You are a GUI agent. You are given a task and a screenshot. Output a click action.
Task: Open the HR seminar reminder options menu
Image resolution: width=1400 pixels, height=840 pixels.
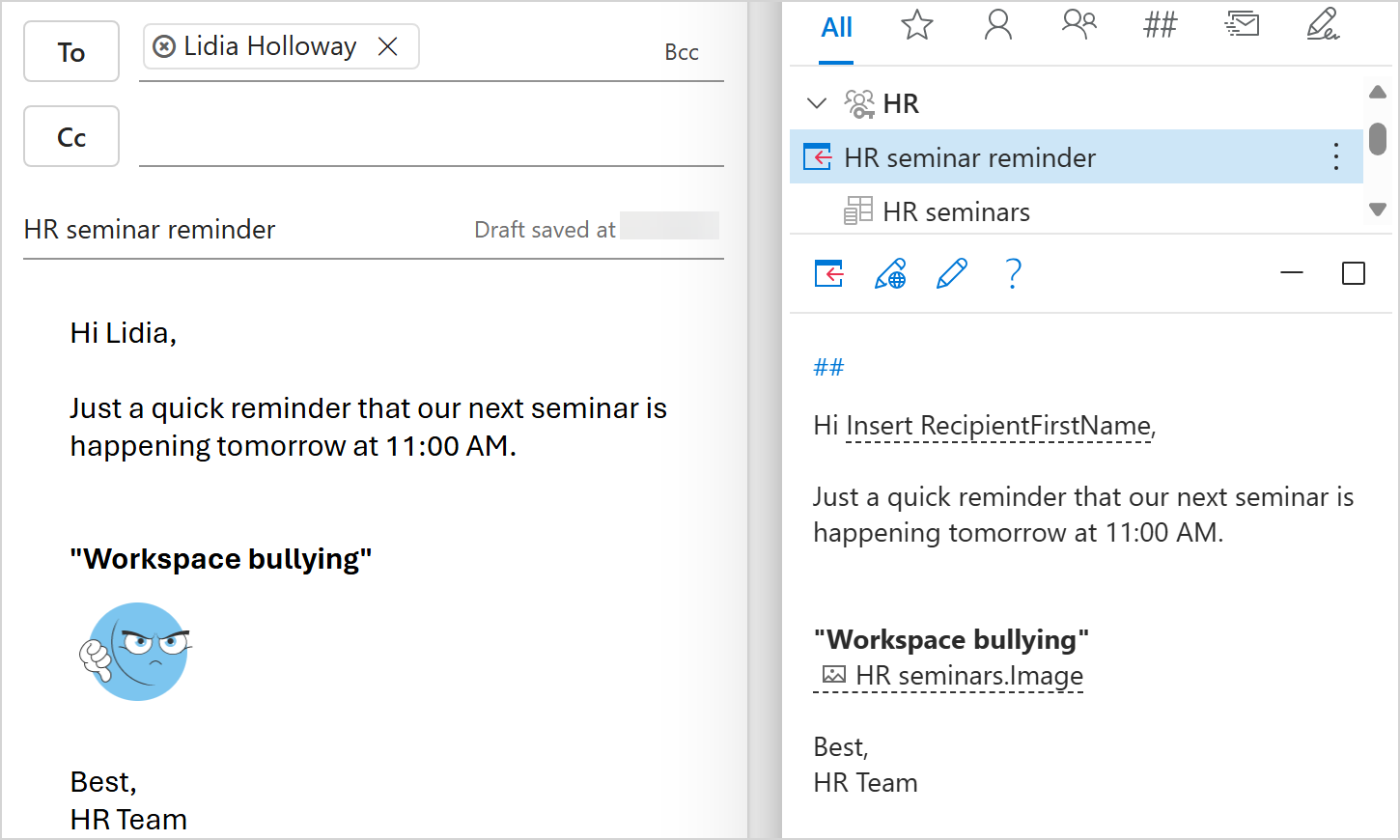pyautogui.click(x=1335, y=156)
